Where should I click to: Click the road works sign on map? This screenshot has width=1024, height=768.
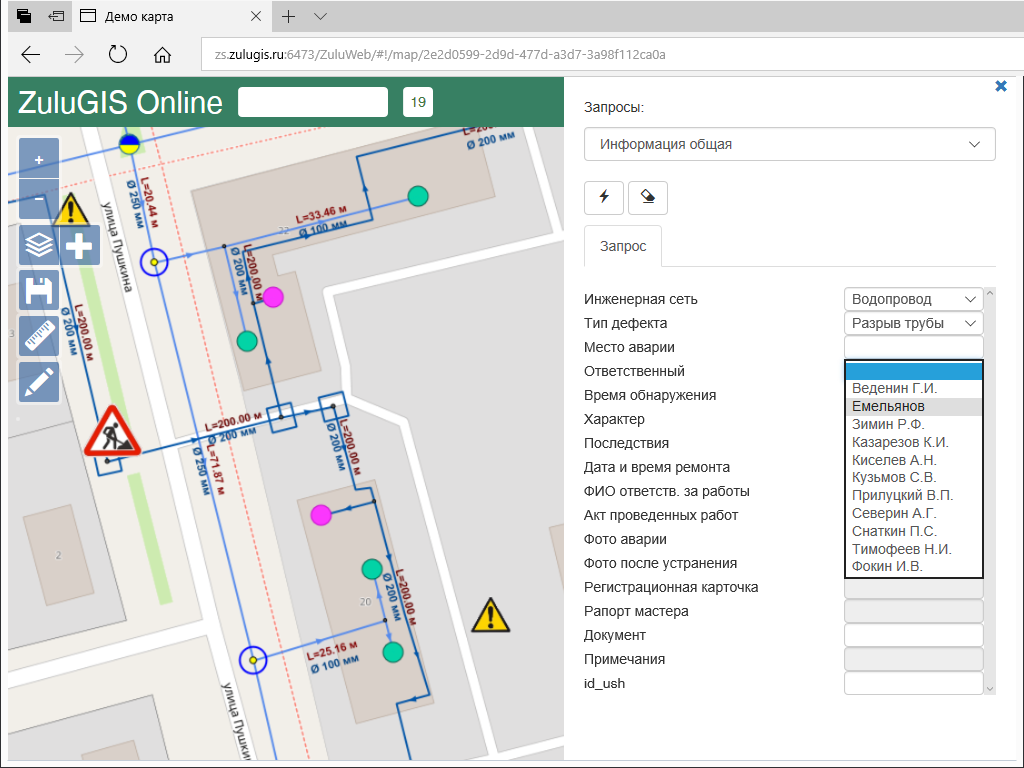[x=112, y=432]
